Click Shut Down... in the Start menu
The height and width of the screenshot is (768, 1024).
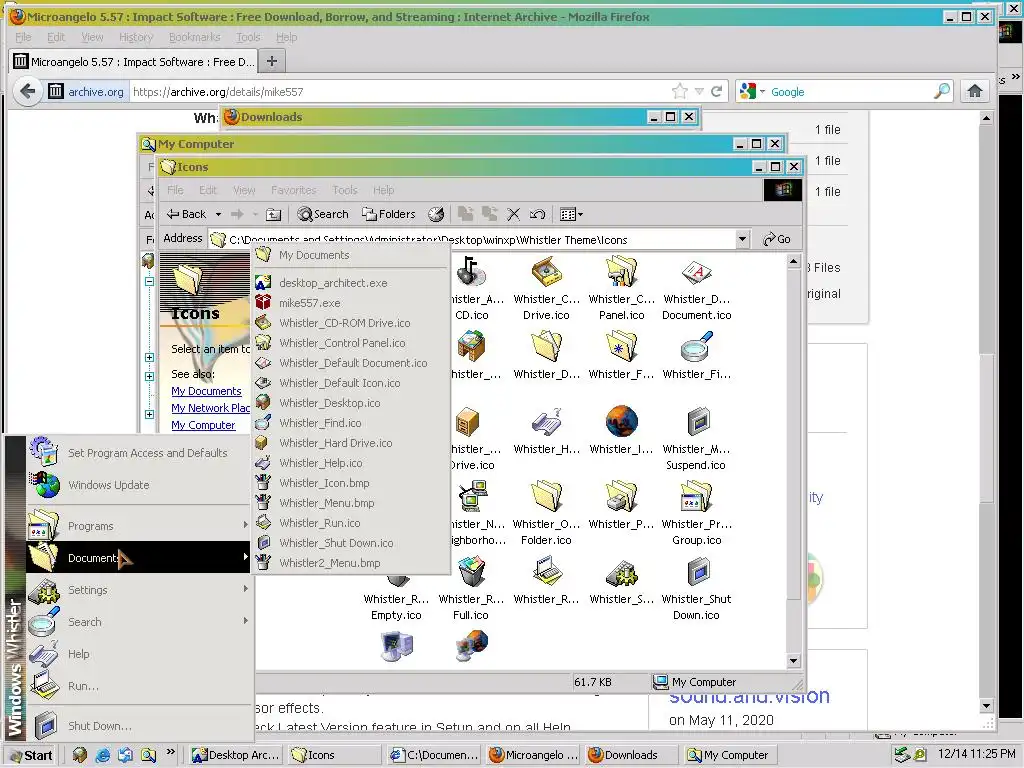(x=138, y=726)
